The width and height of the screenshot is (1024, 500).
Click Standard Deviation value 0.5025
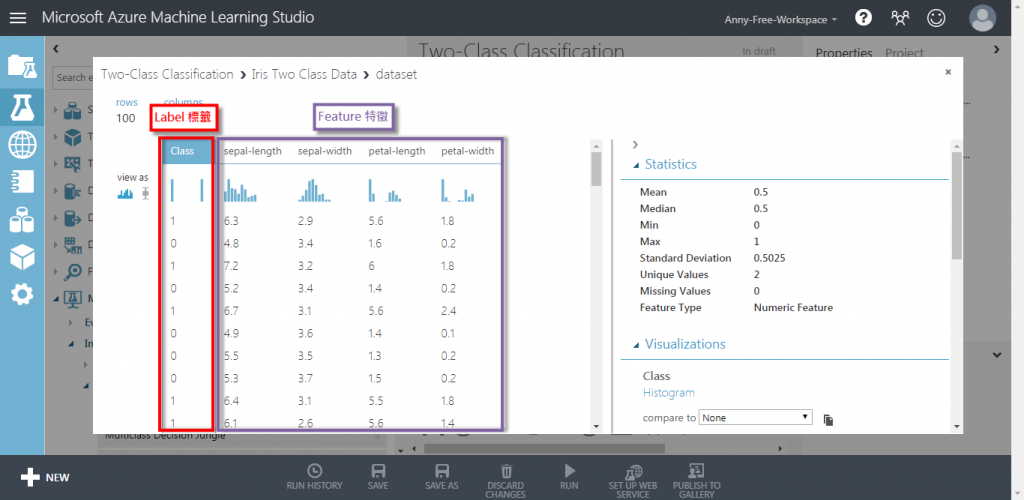click(x=769, y=258)
